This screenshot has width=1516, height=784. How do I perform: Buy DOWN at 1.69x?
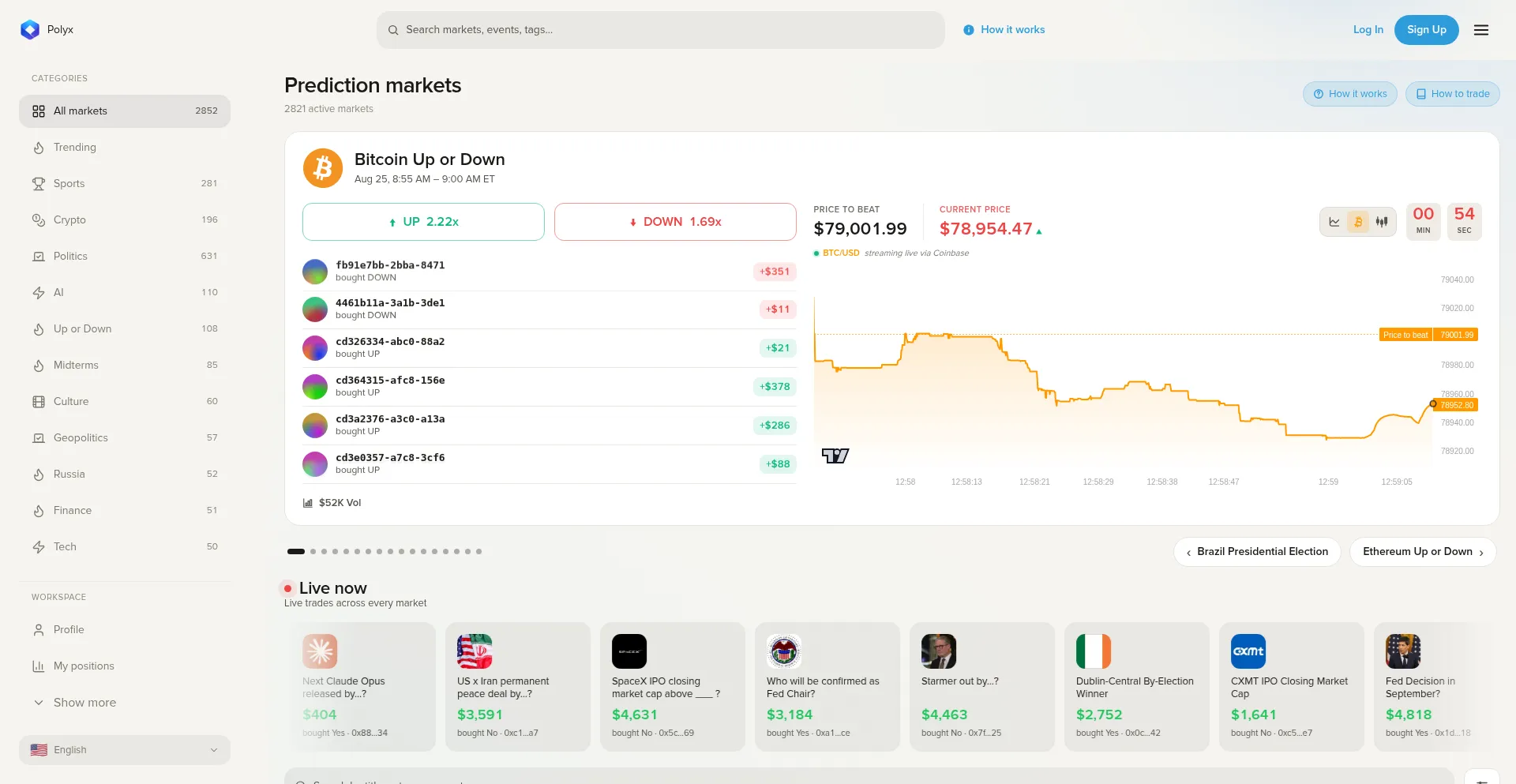coord(675,222)
